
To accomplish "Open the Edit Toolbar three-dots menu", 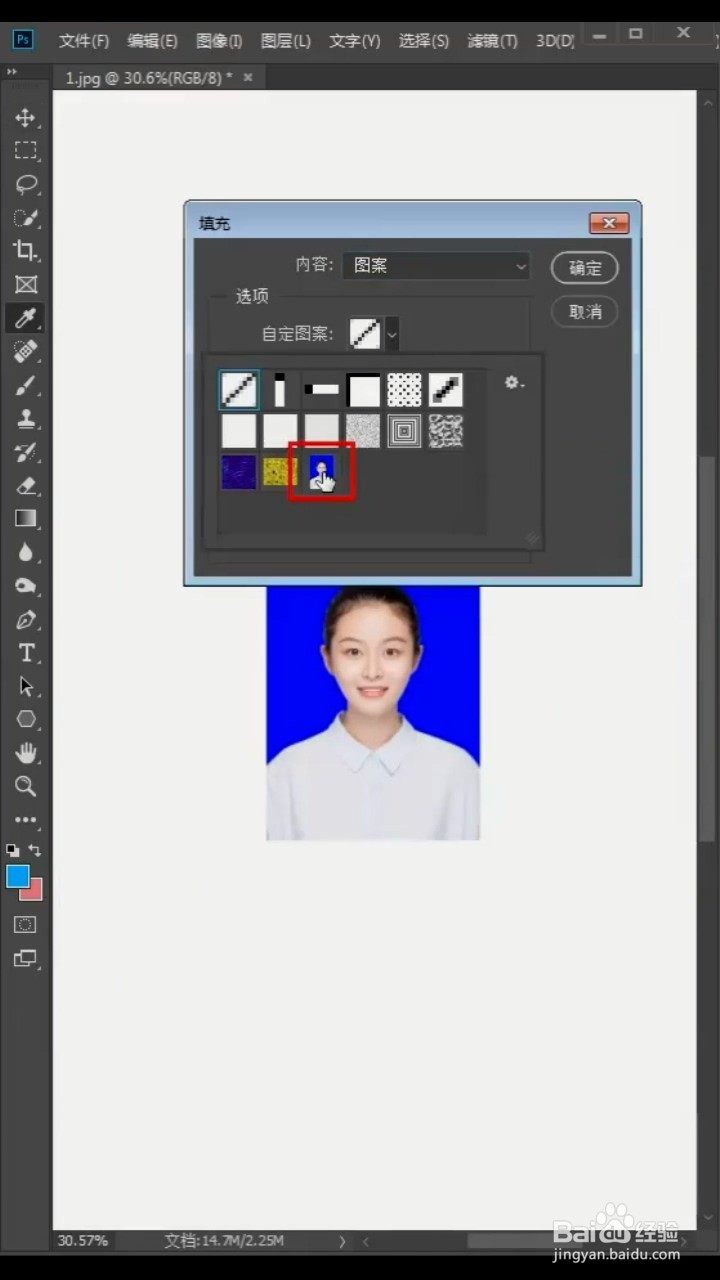I will click(25, 820).
